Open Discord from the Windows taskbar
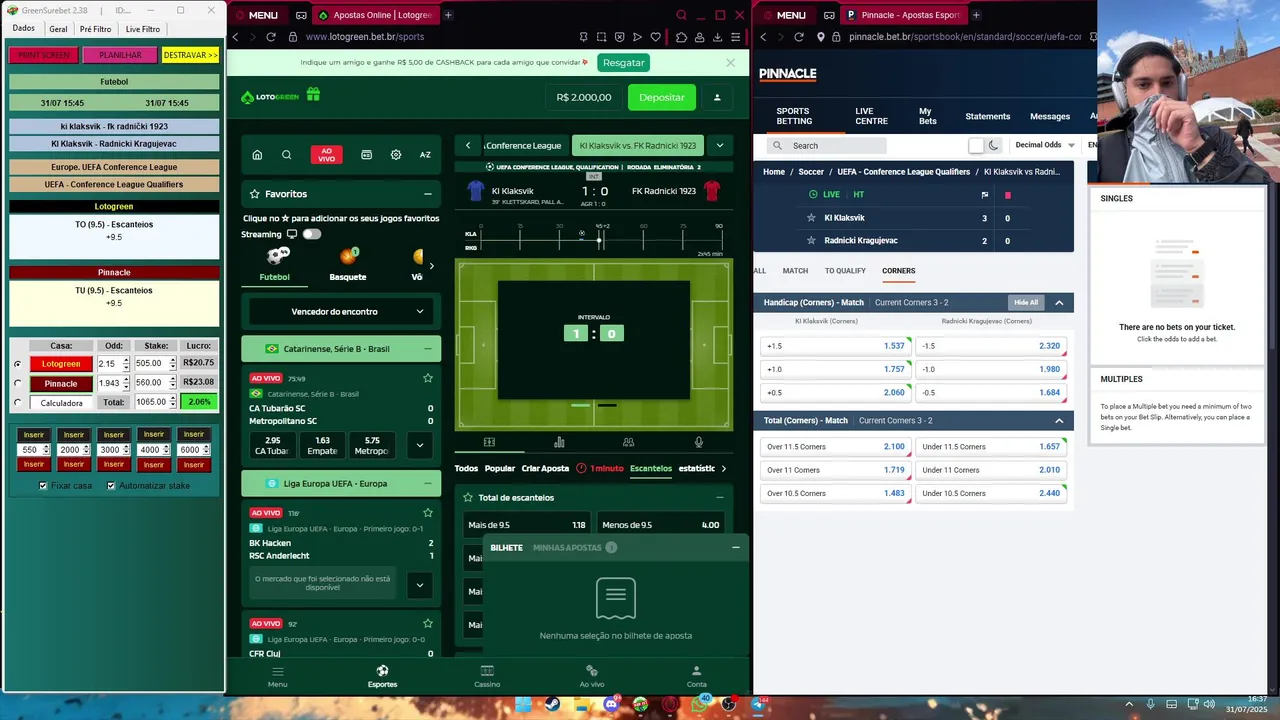The width and height of the screenshot is (1280, 720). click(x=611, y=704)
